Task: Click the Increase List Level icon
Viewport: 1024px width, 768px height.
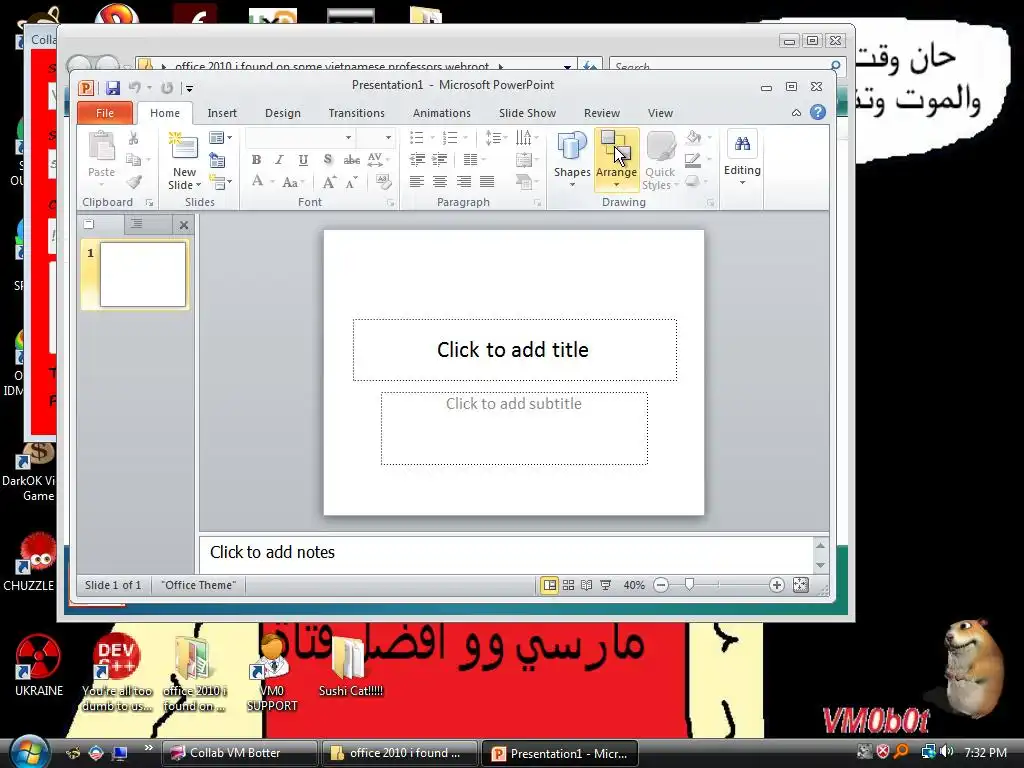Action: point(440,160)
